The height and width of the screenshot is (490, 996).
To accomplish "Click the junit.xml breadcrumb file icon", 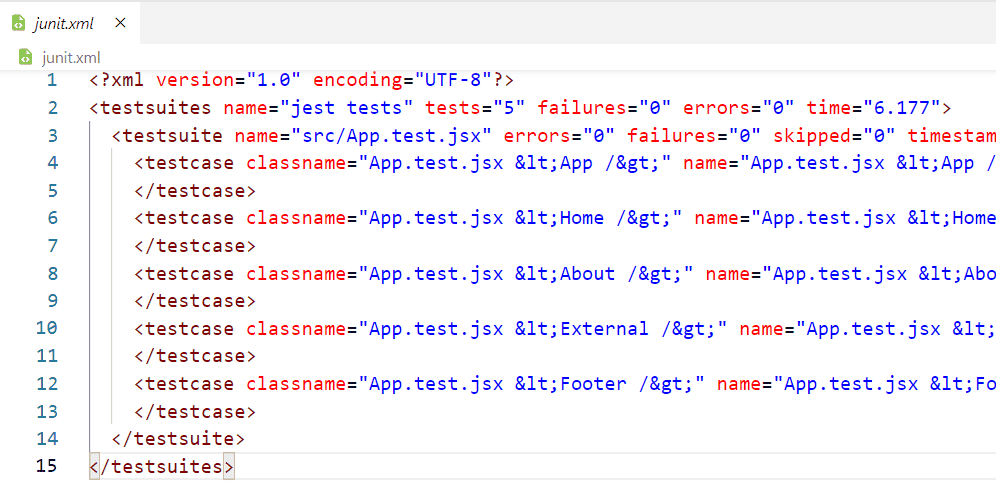I will click(x=25, y=57).
